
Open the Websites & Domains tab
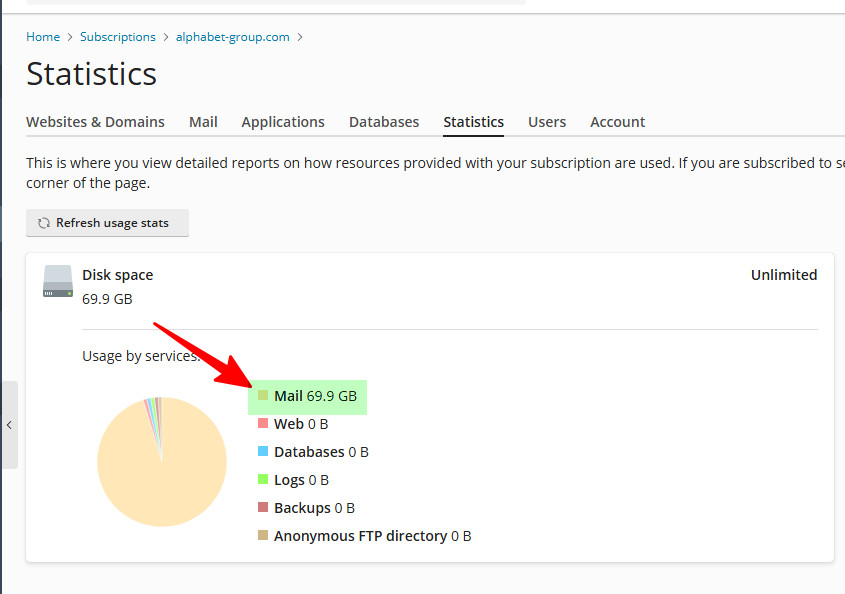(95, 122)
